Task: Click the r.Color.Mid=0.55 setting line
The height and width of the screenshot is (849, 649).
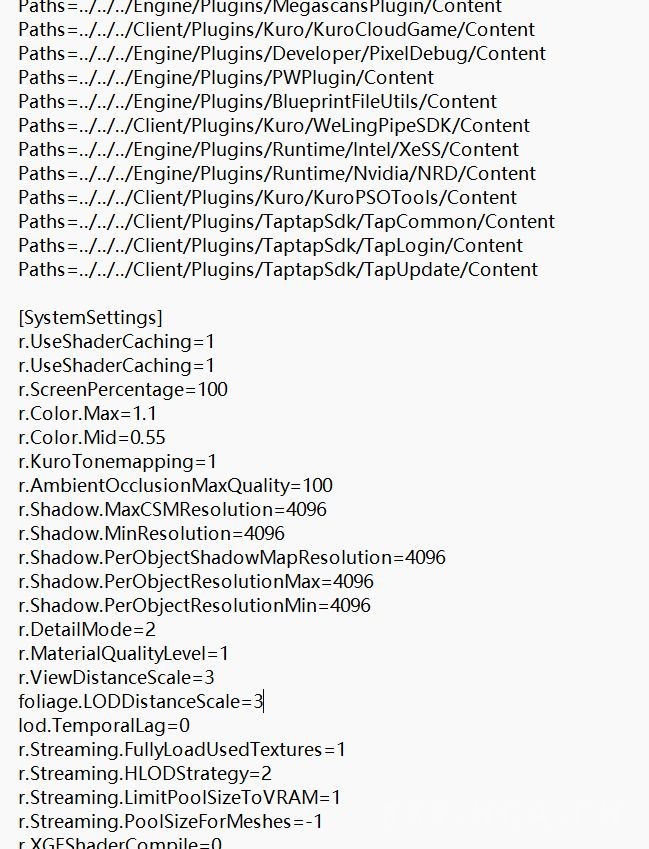Action: (92, 438)
